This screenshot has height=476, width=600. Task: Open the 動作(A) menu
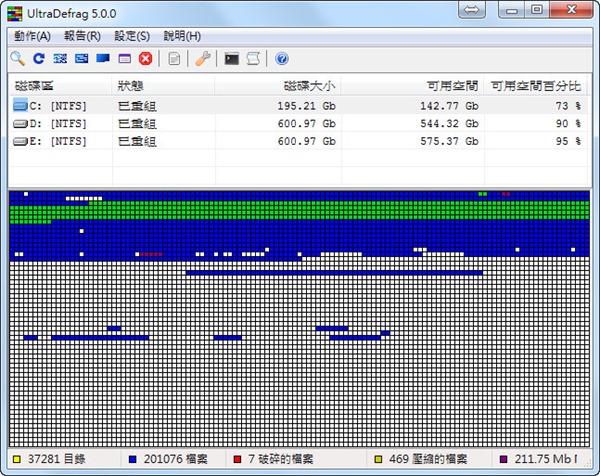click(32, 35)
